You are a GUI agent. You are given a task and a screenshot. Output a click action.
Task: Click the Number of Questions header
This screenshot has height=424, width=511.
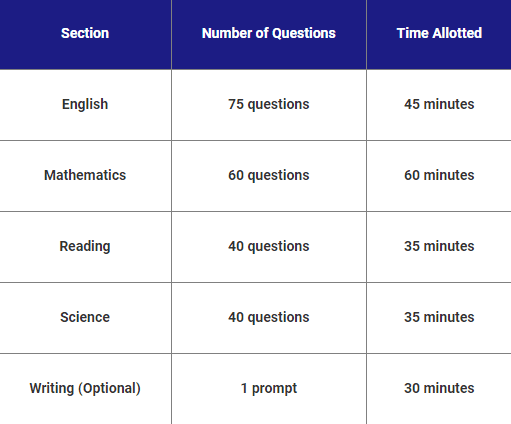coord(269,33)
